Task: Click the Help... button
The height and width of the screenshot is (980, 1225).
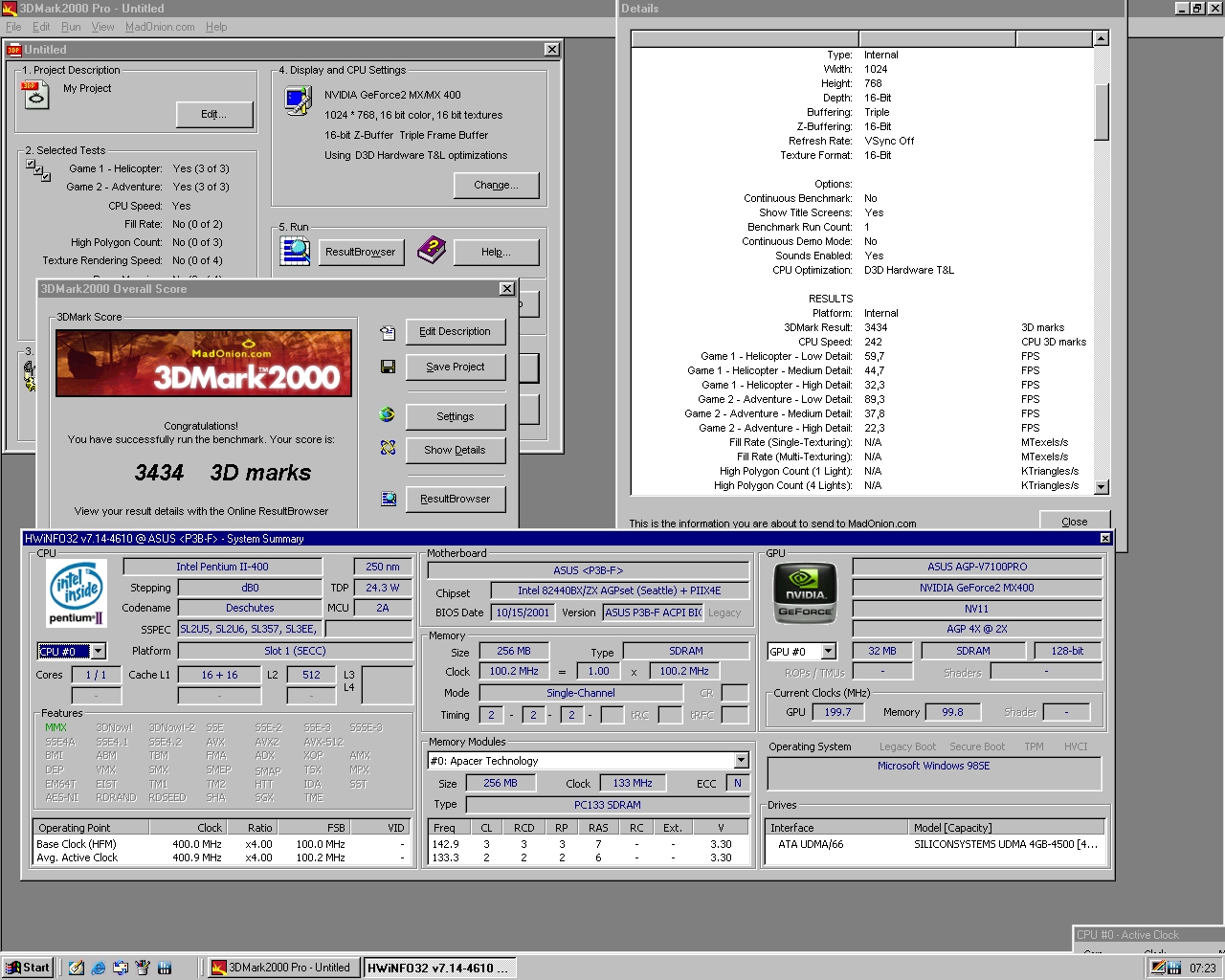Action: click(496, 253)
